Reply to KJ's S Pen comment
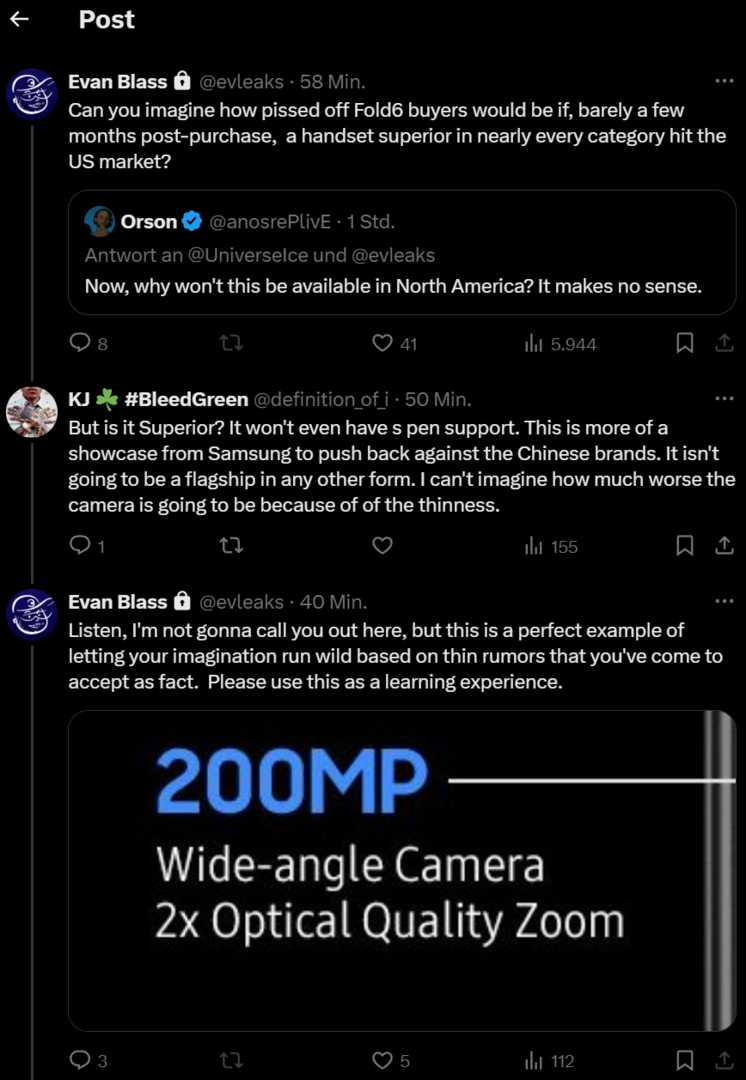The width and height of the screenshot is (746, 1080). pos(80,546)
